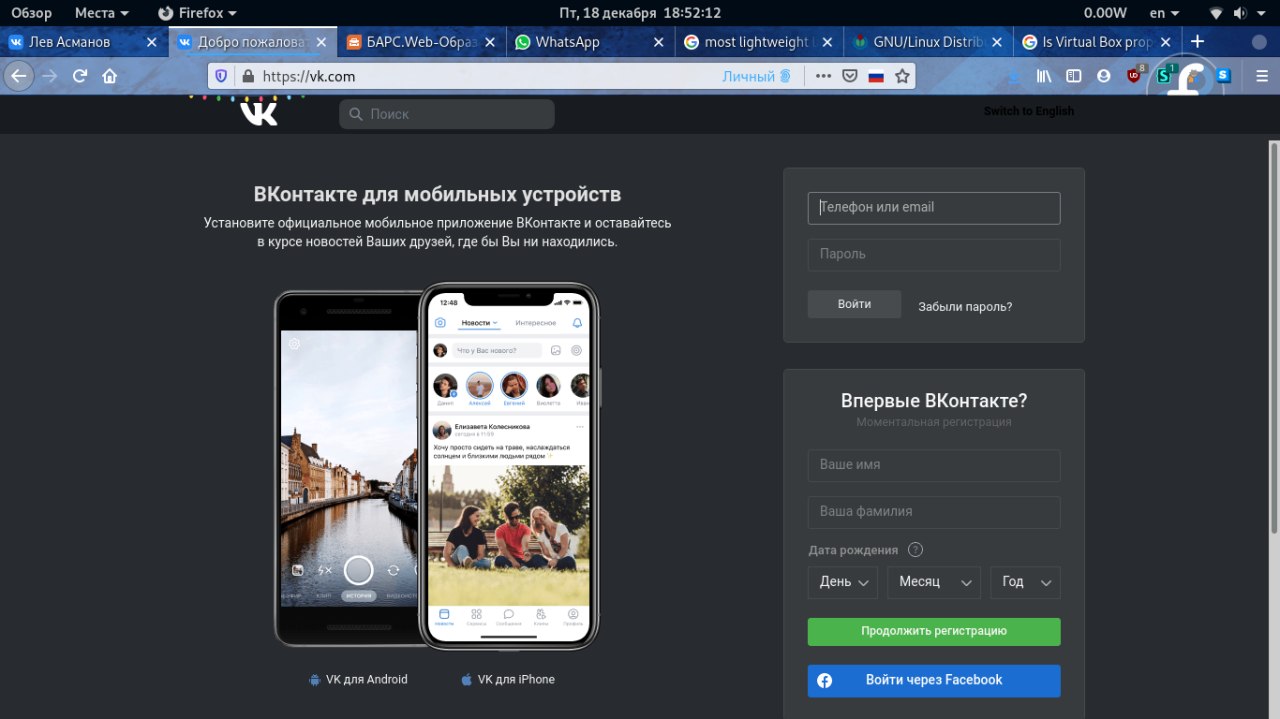Image resolution: width=1280 pixels, height=719 pixels.
Task: Open the VK для iPhone link
Action: (x=508, y=680)
